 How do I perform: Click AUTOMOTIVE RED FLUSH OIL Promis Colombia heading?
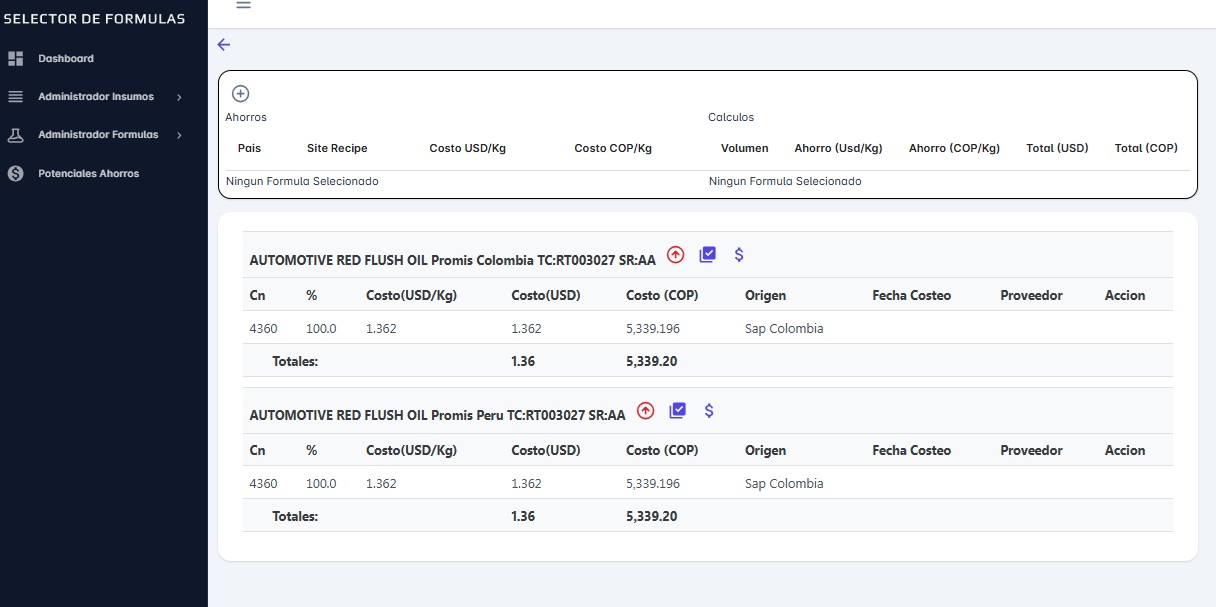pyautogui.click(x=452, y=260)
